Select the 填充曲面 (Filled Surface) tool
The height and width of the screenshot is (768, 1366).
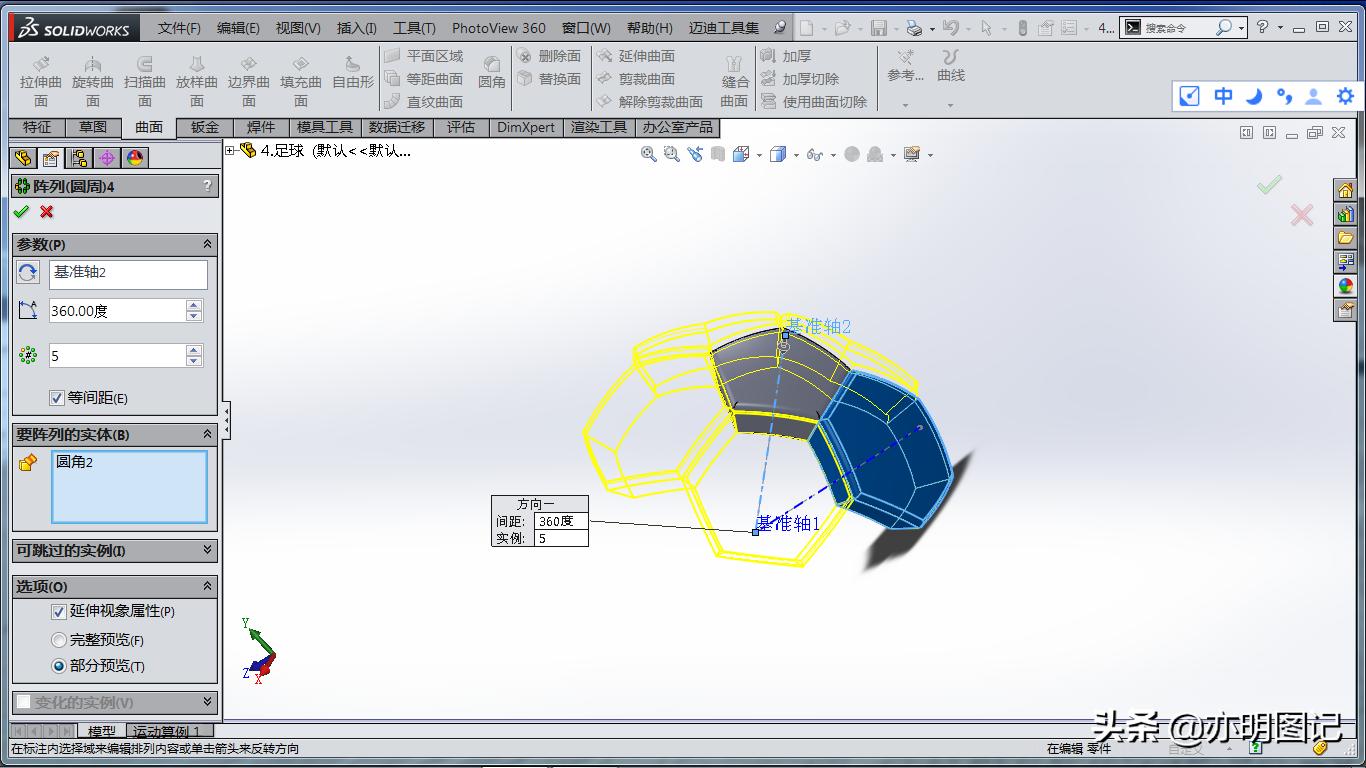coord(300,78)
